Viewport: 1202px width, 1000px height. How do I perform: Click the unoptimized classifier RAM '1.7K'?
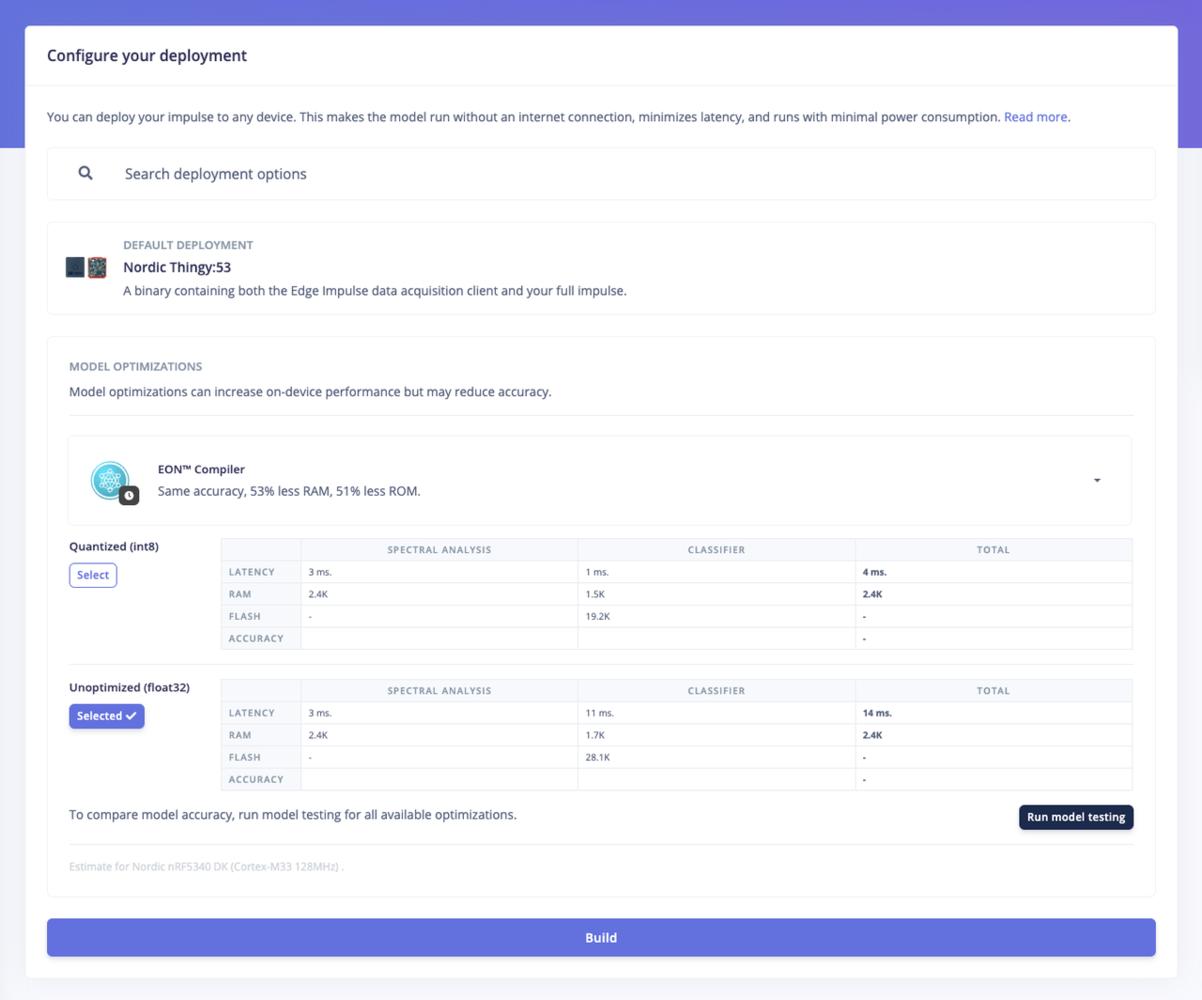596,735
